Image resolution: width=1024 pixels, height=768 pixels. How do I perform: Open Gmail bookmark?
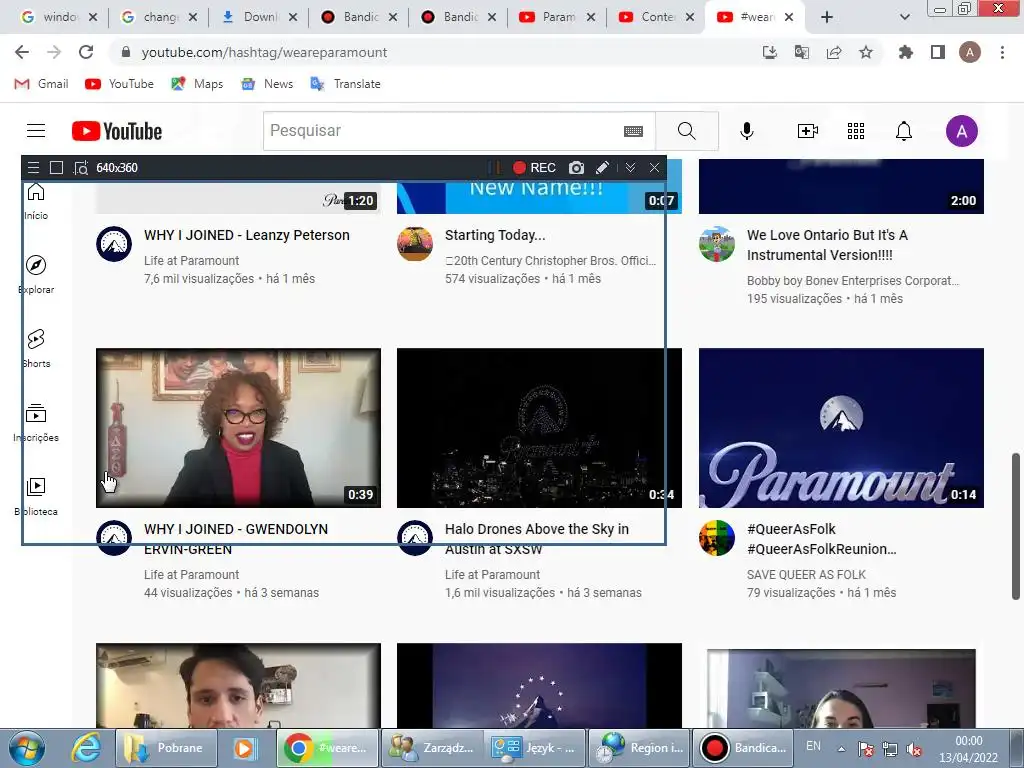click(x=41, y=84)
